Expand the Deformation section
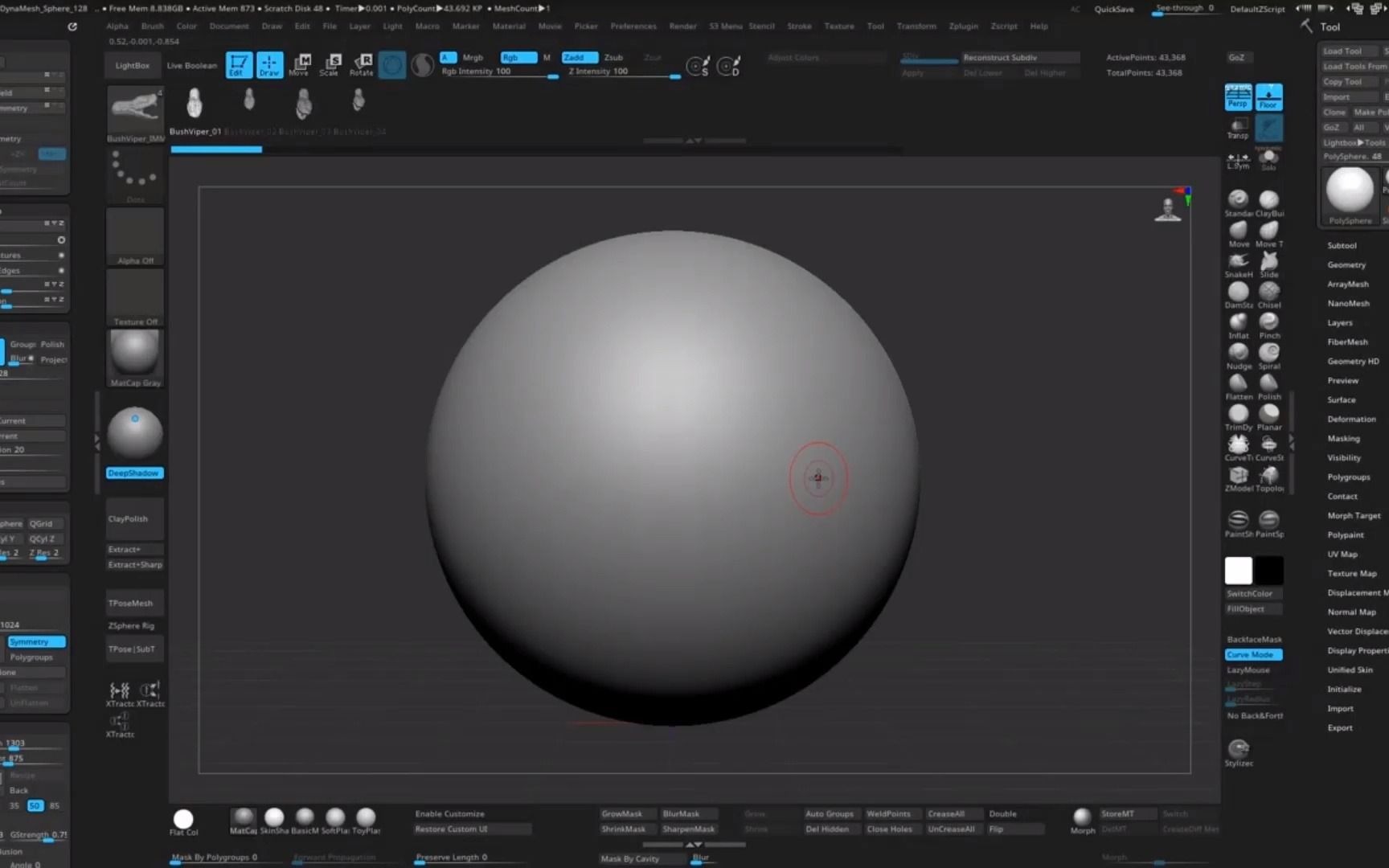Image resolution: width=1389 pixels, height=868 pixels. [x=1351, y=419]
